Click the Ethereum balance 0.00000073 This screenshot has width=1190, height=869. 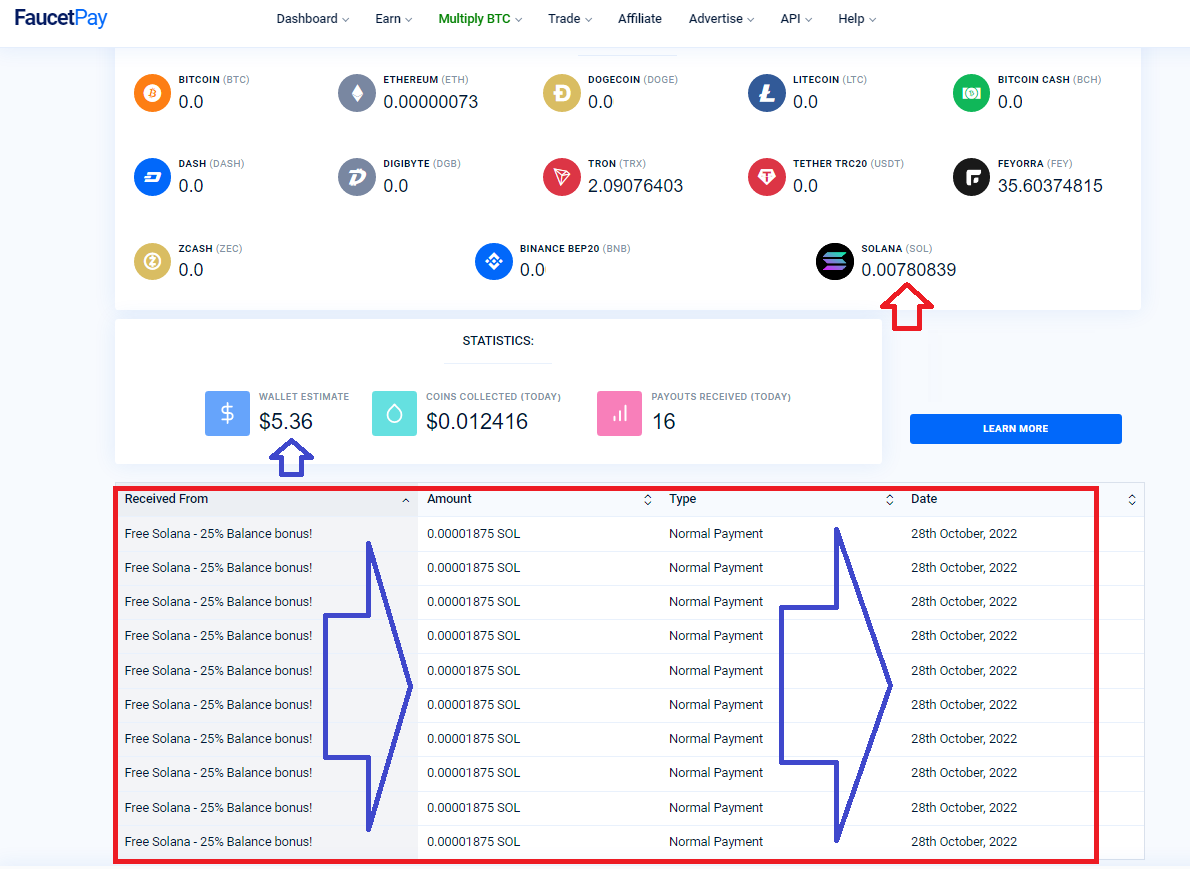tap(430, 102)
